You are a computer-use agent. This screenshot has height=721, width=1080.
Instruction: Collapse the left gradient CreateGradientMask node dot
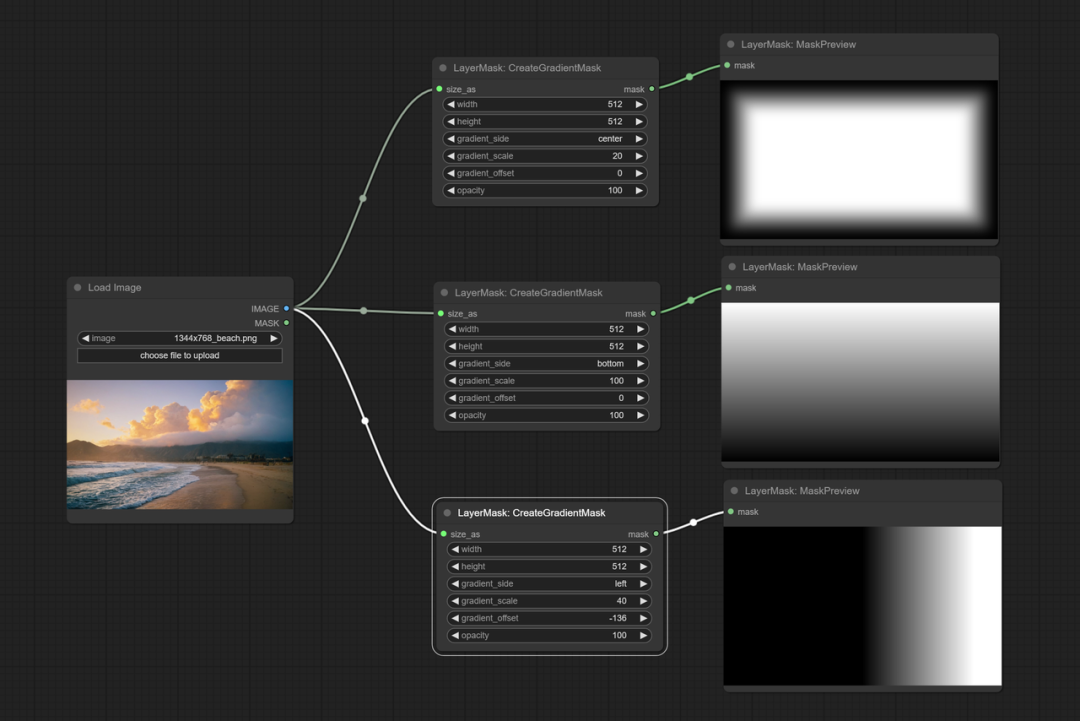tap(447, 512)
